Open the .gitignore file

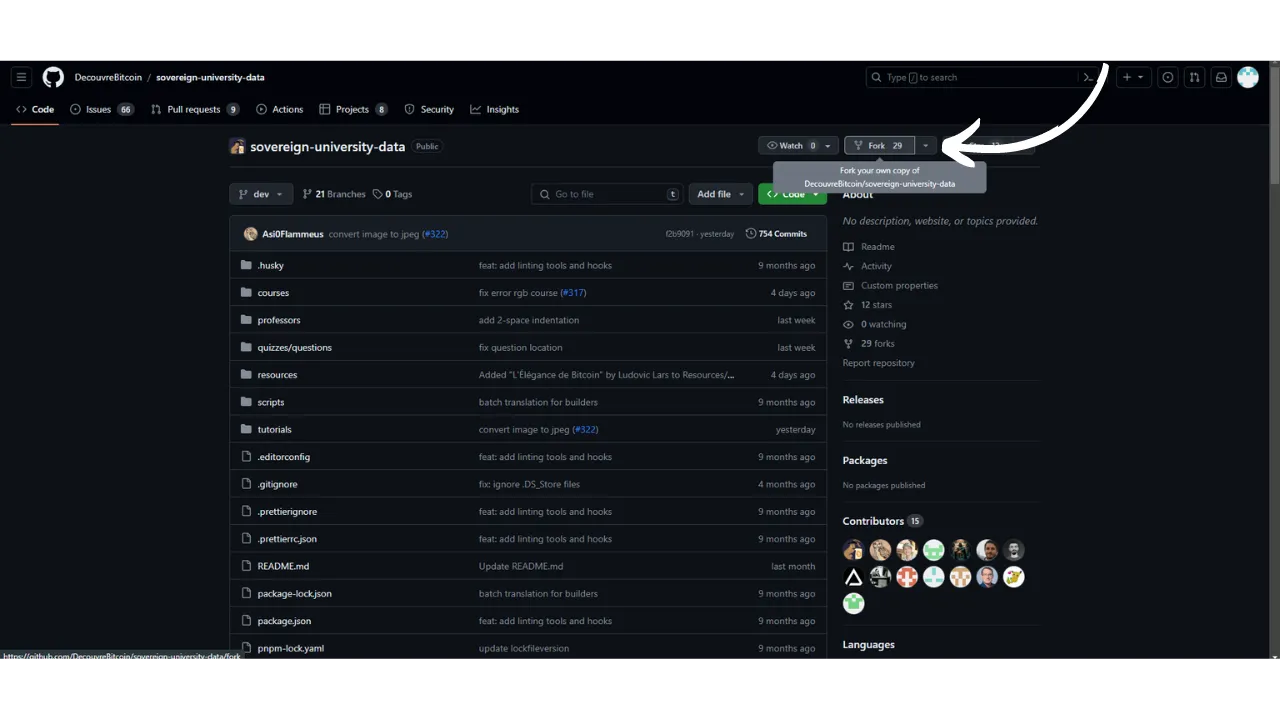coord(277,484)
